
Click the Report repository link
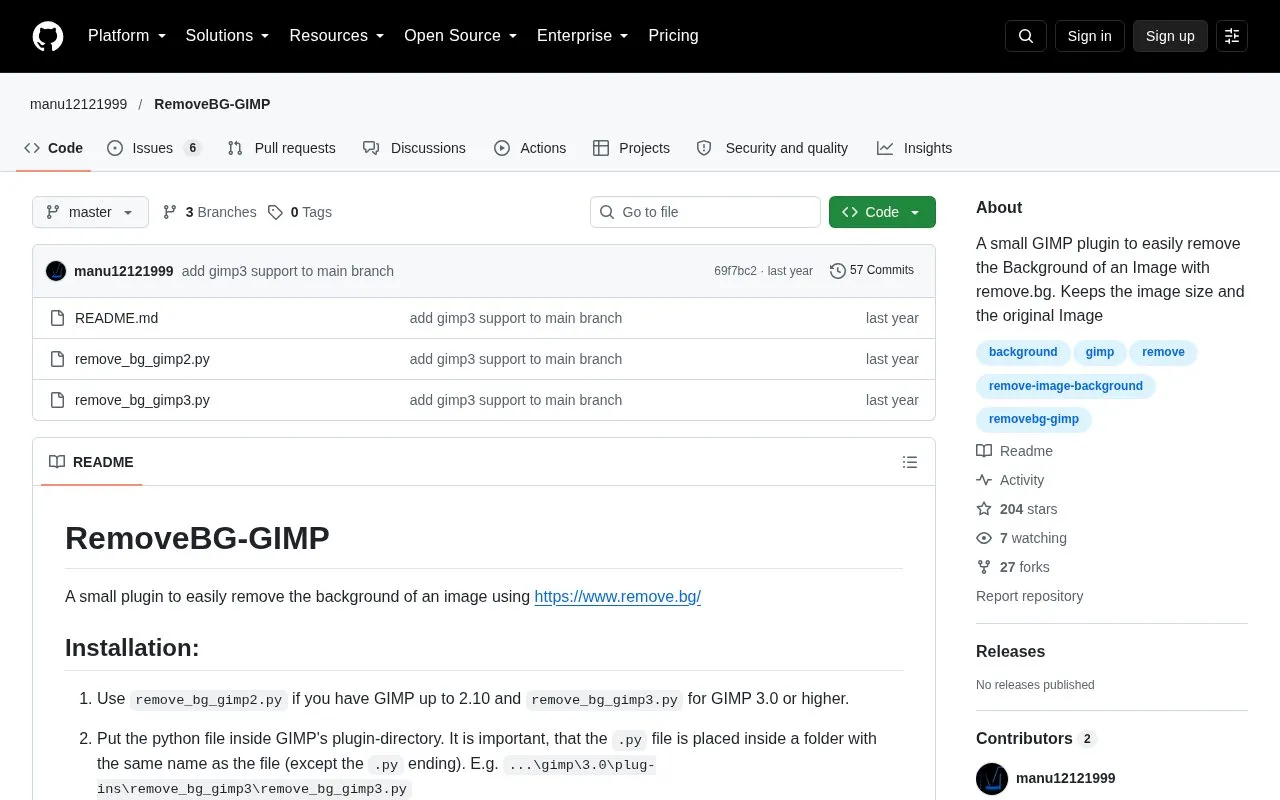tap(1029, 596)
